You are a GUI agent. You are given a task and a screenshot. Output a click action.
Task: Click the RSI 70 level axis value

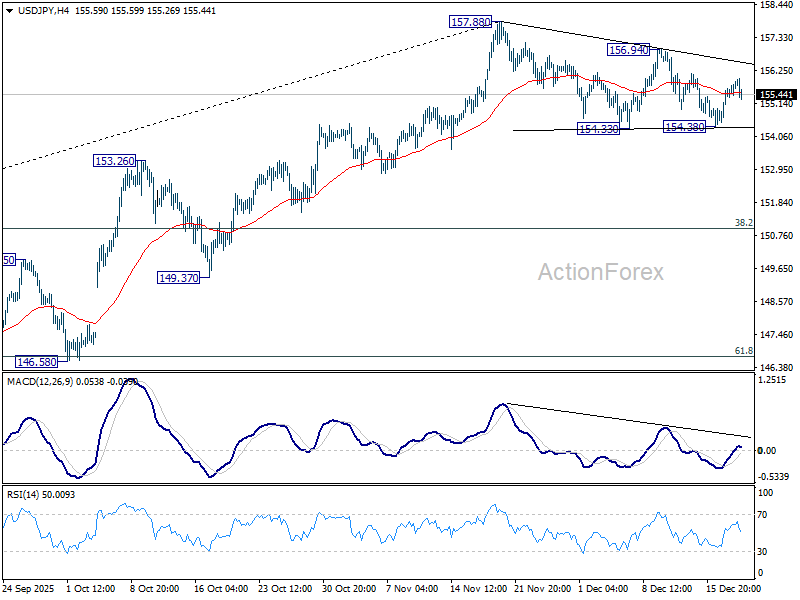[762, 515]
